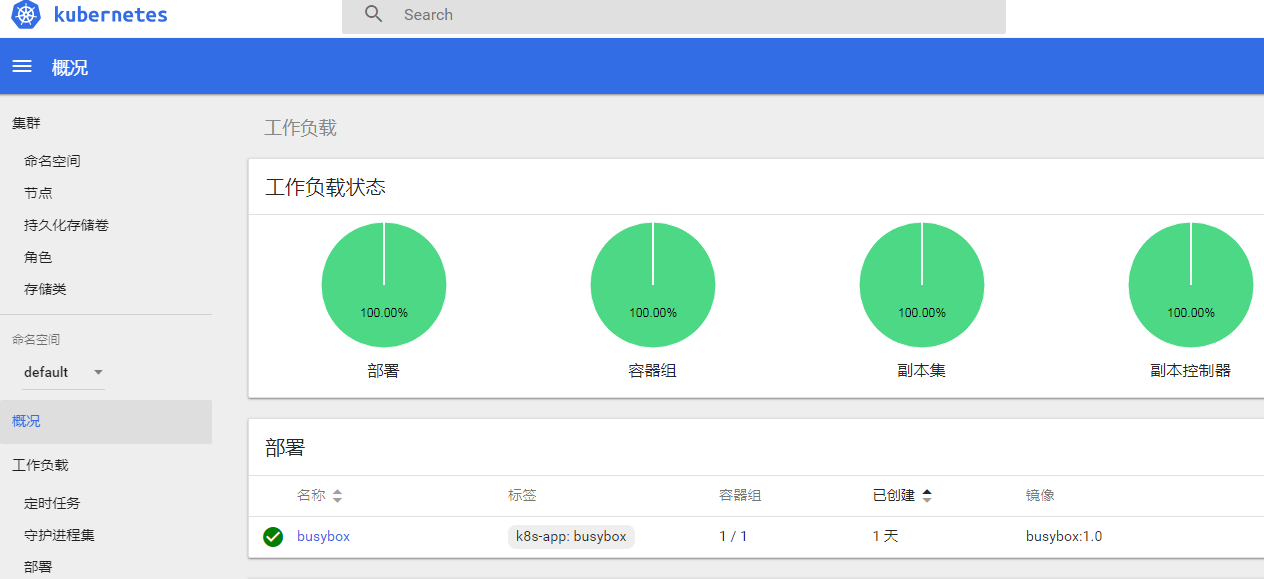1264x579 pixels.
Task: Click the 容器组 column header
Action: [x=740, y=495]
